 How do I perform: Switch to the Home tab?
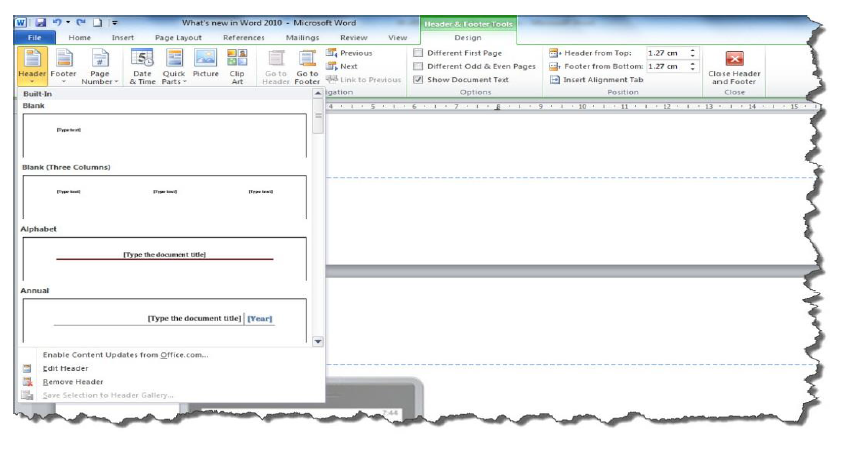(80, 37)
